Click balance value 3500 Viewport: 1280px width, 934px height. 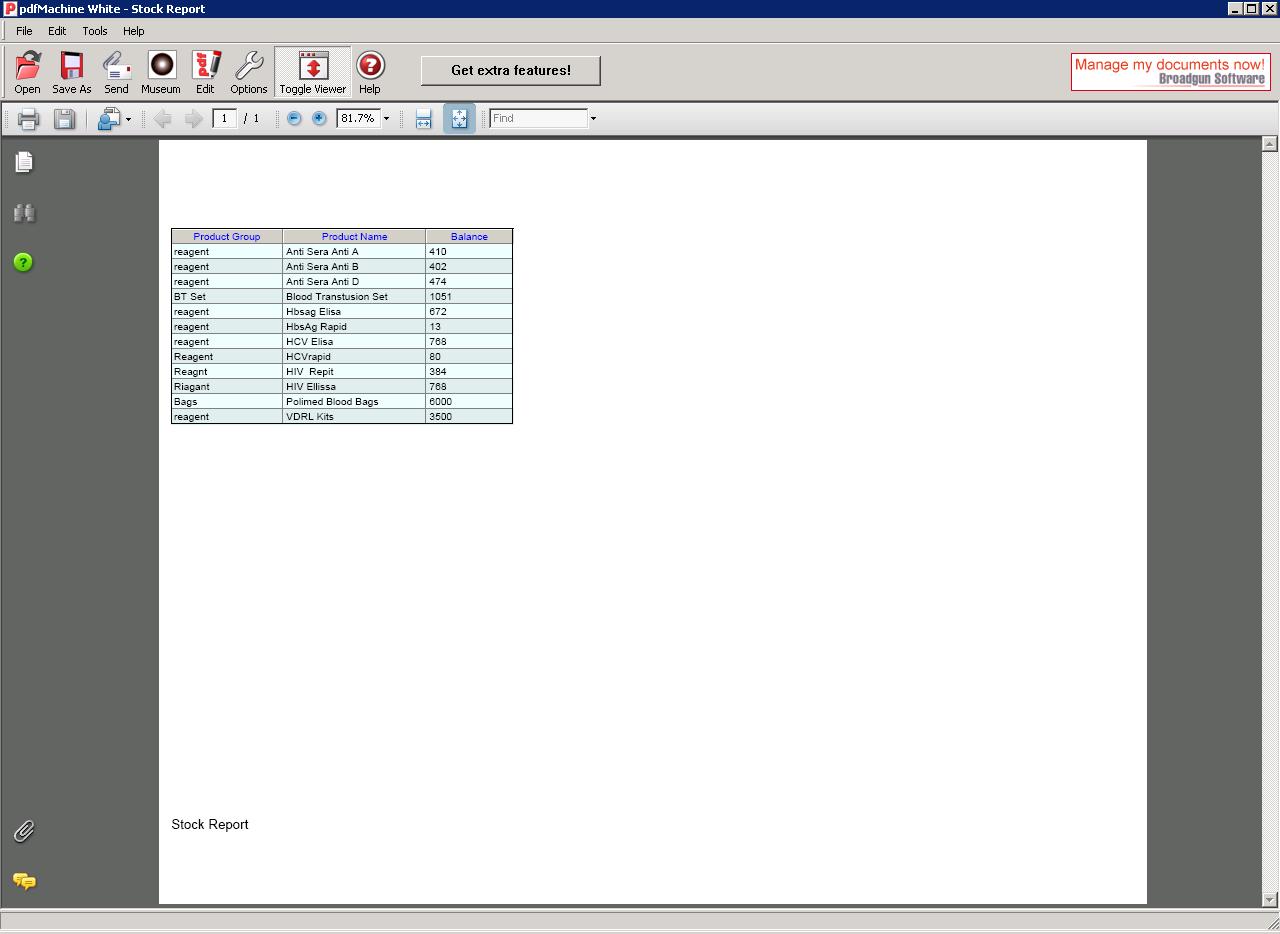pos(440,417)
